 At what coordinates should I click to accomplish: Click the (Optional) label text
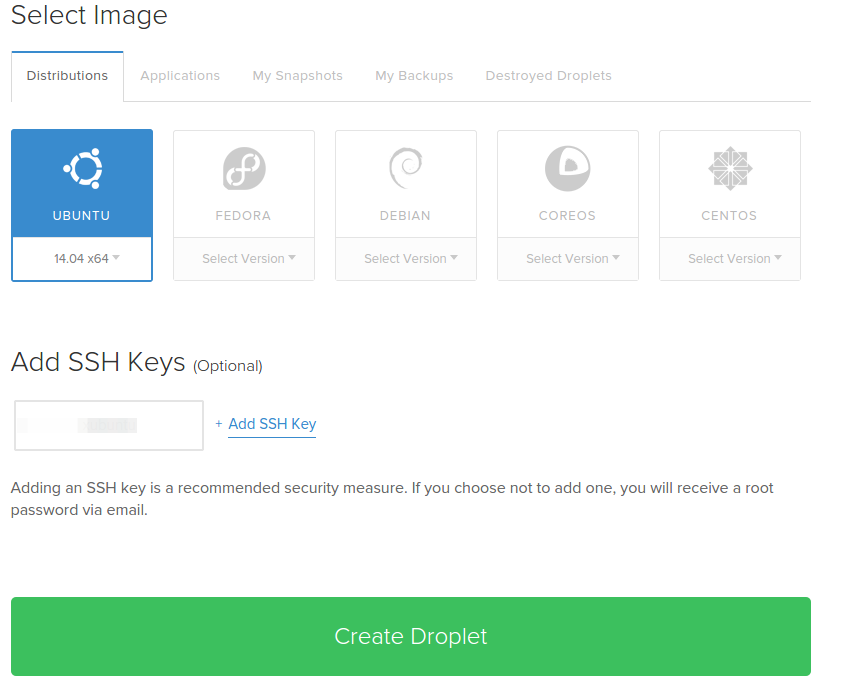tap(228, 366)
